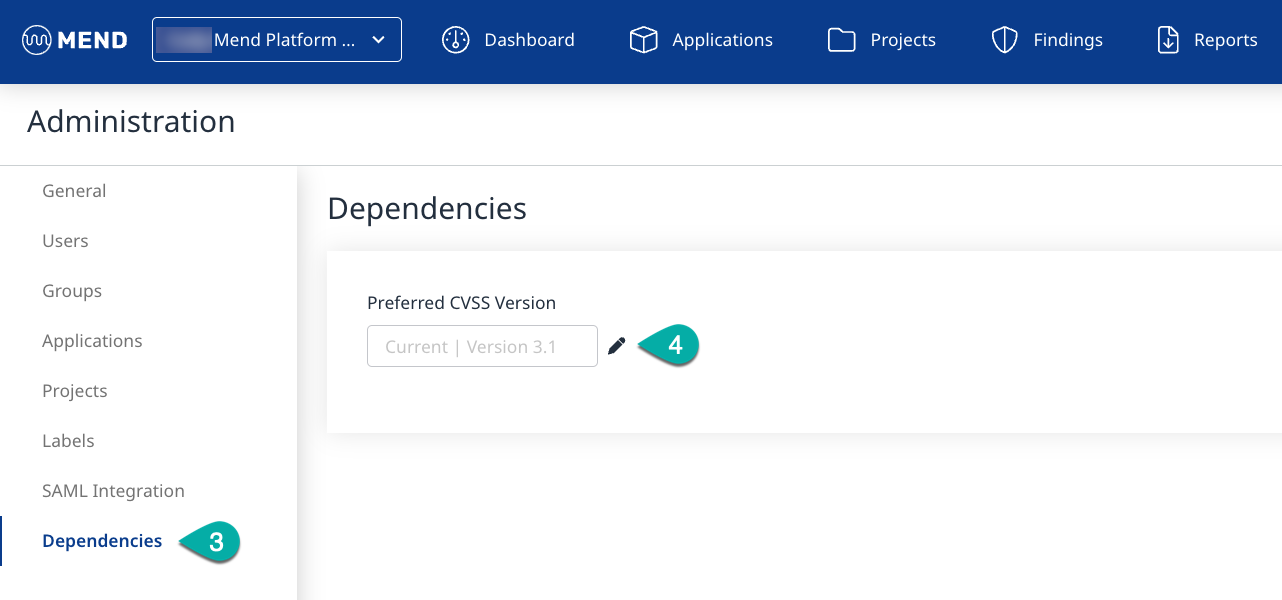Select Dependencies in the sidebar

click(102, 541)
